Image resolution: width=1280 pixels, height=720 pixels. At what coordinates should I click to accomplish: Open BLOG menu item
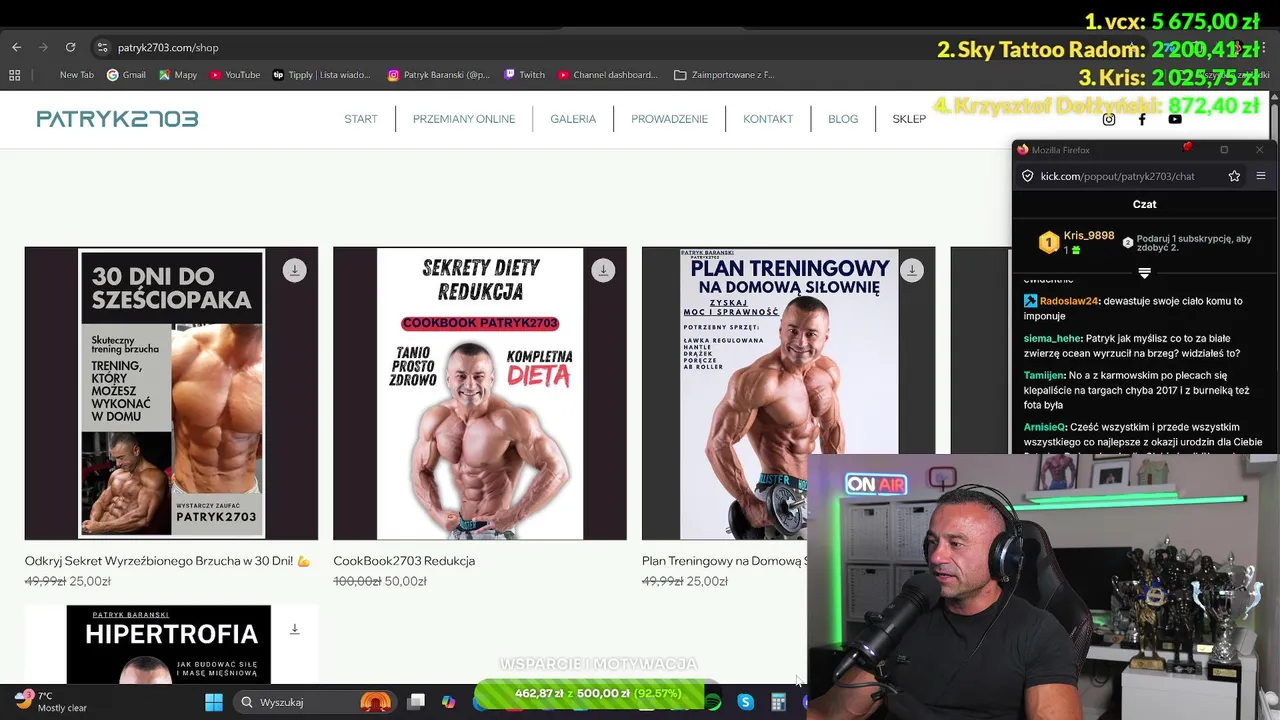click(843, 119)
